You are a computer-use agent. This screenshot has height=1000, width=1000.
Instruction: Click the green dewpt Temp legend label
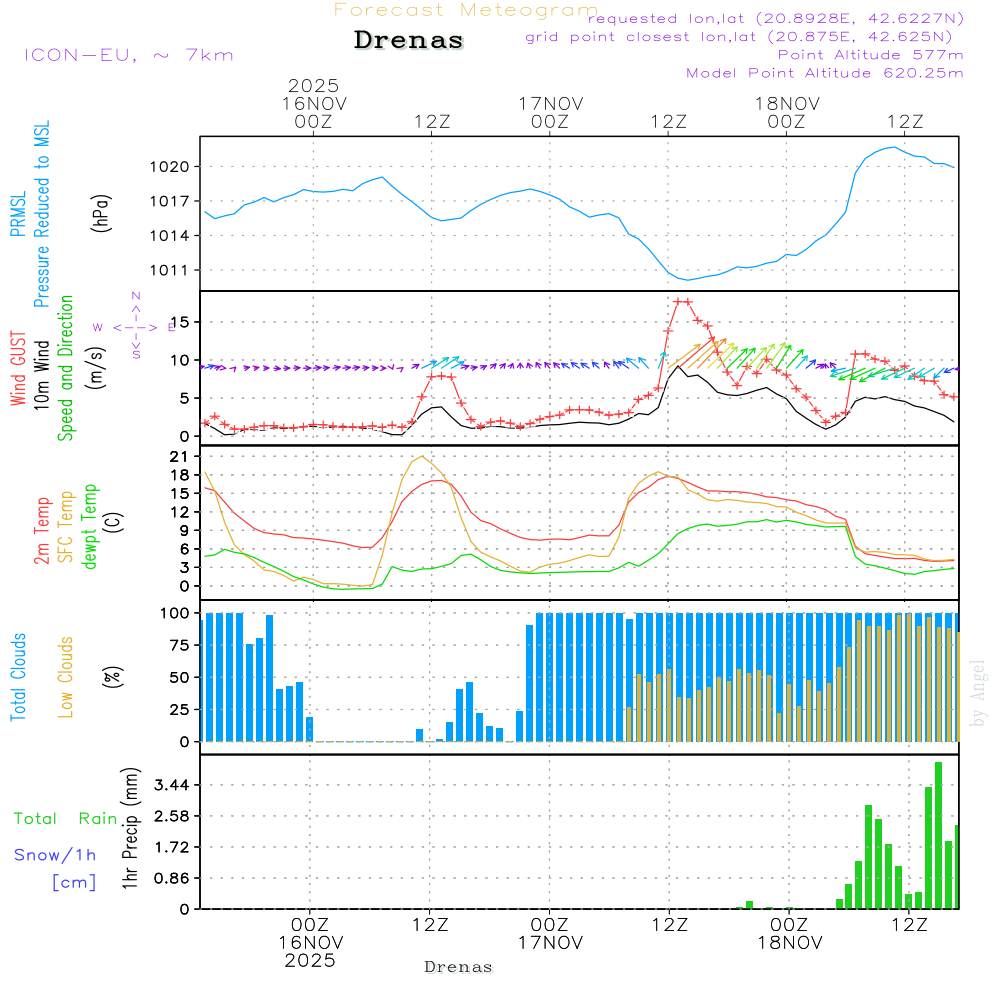90,528
